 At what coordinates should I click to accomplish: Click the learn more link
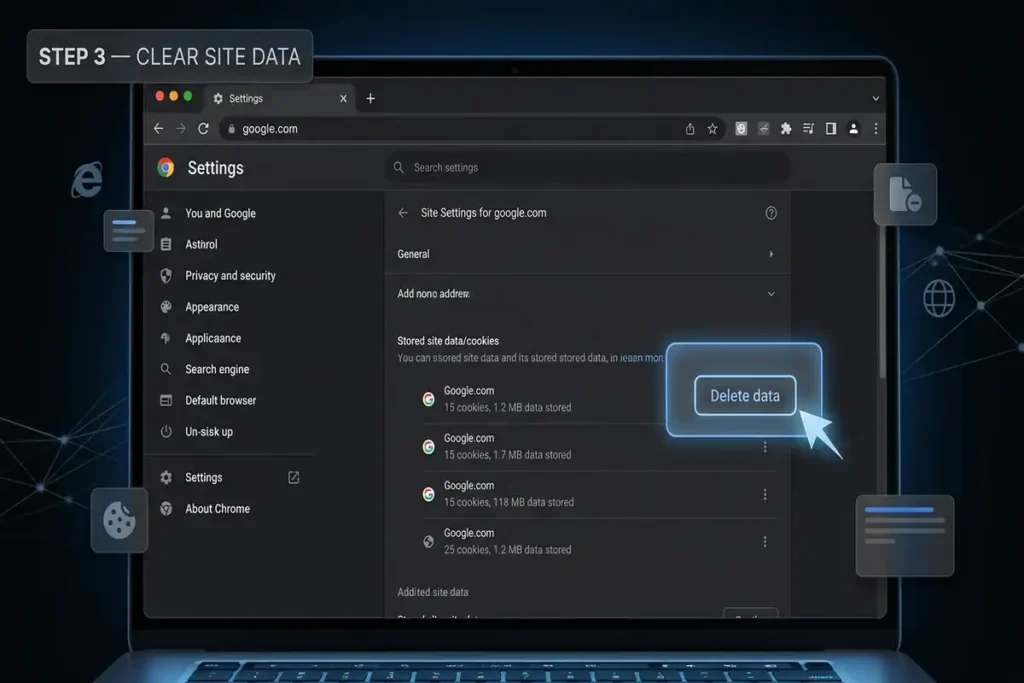[x=641, y=358]
